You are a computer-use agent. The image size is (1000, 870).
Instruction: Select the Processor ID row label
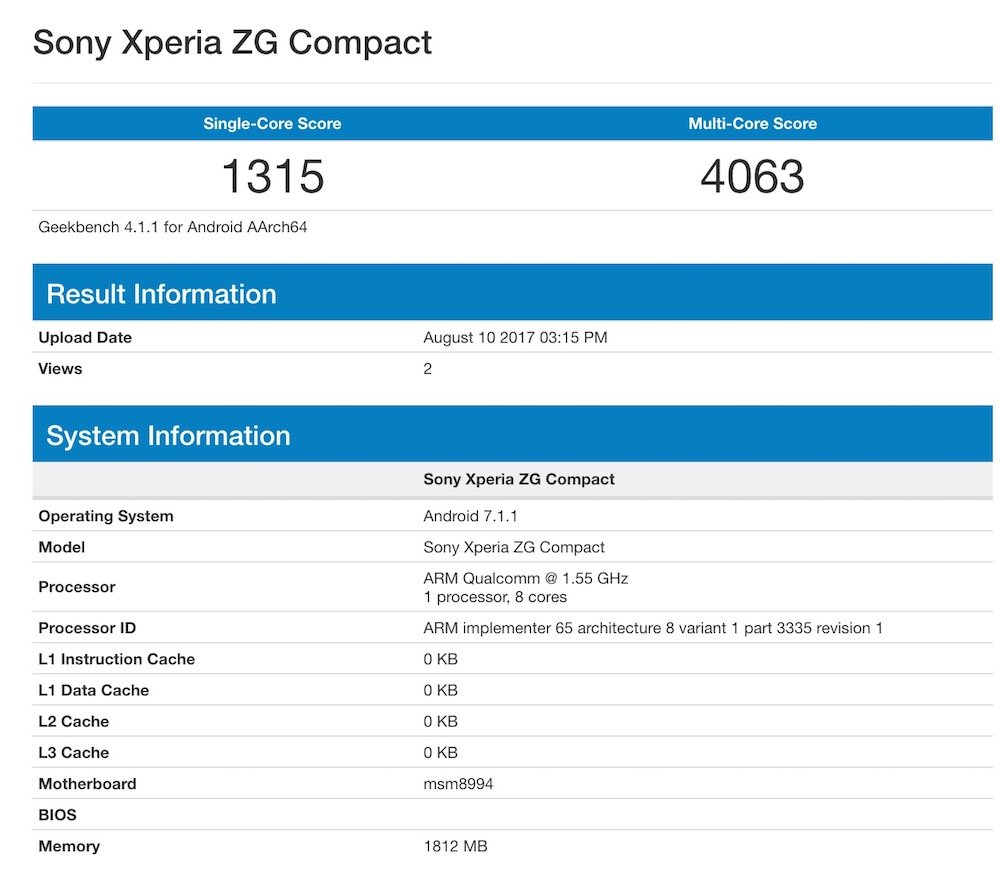[x=87, y=628]
